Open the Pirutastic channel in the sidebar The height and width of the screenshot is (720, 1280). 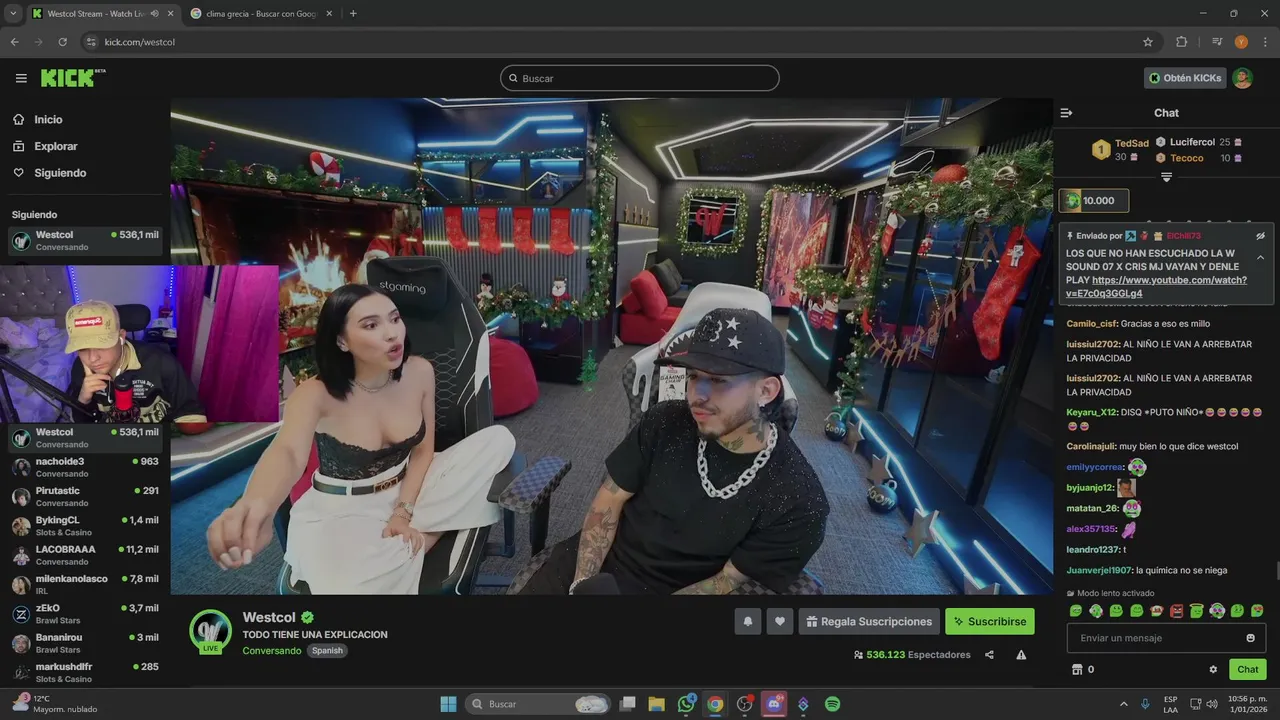pos(85,496)
